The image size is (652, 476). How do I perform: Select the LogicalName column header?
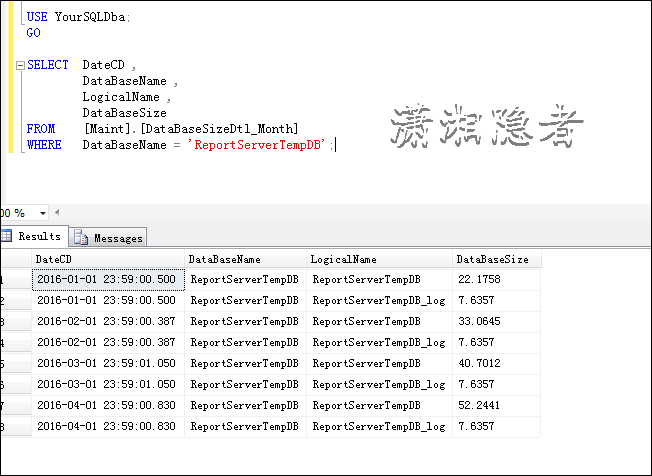tap(379, 259)
